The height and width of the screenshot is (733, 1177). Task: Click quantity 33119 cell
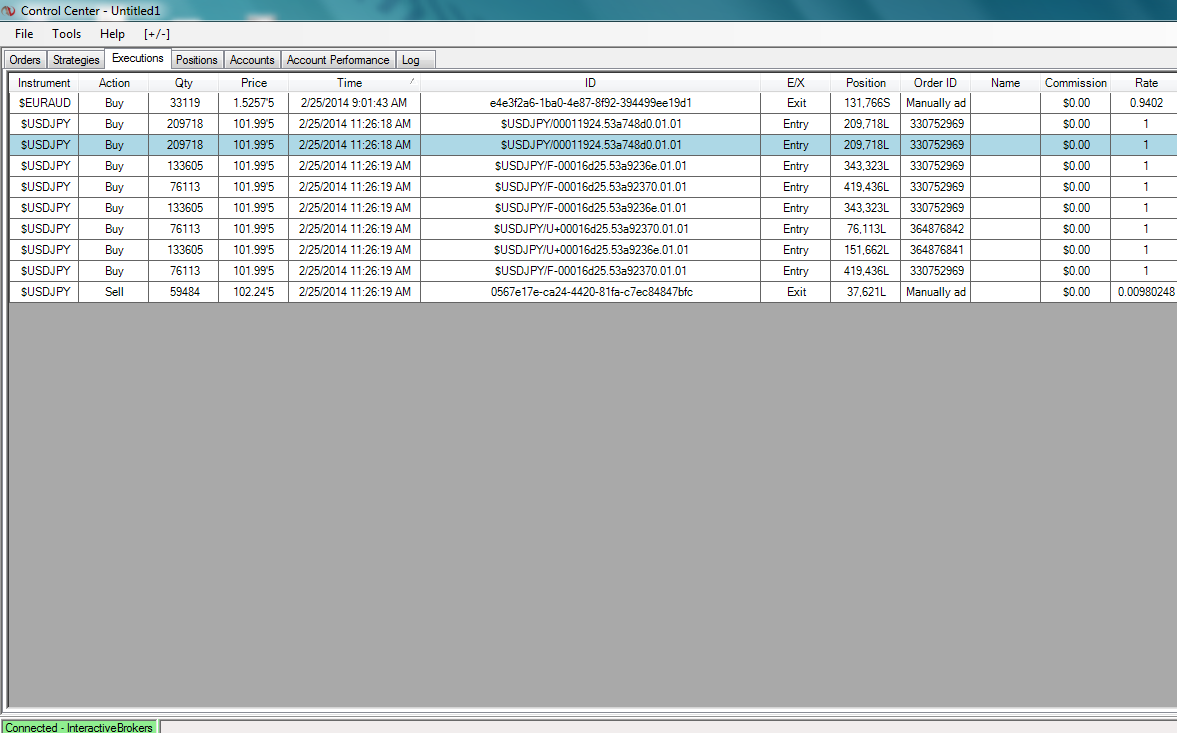pos(184,103)
